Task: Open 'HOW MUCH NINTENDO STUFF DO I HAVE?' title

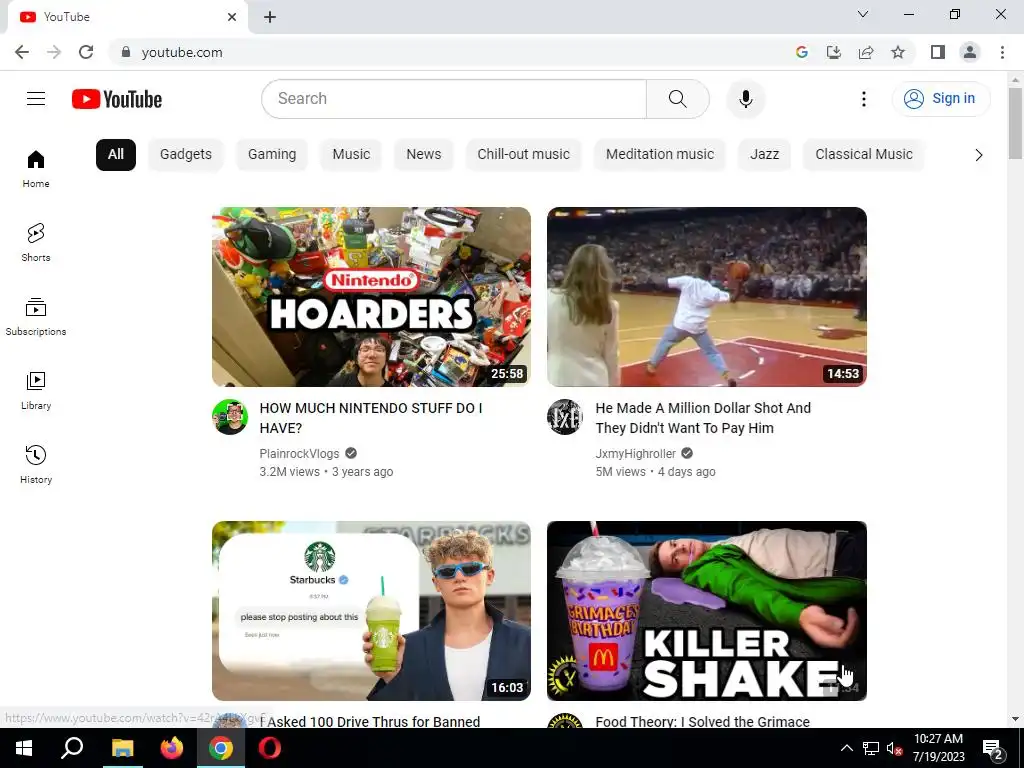Action: coord(371,418)
